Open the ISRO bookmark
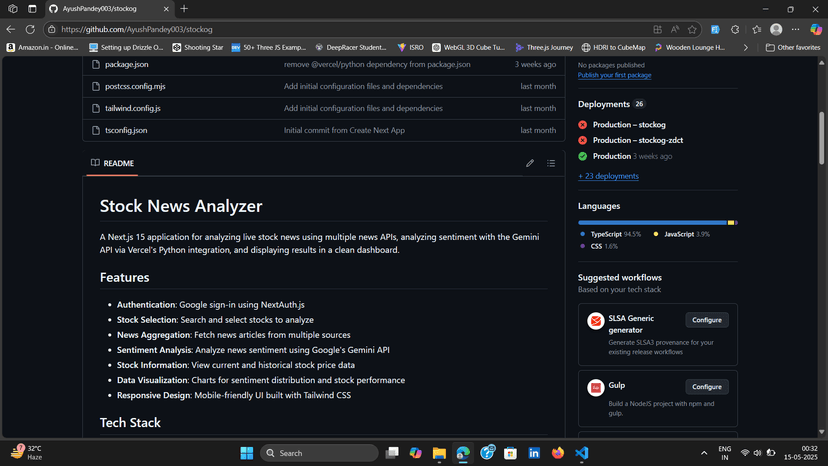The height and width of the screenshot is (466, 828). tap(410, 48)
